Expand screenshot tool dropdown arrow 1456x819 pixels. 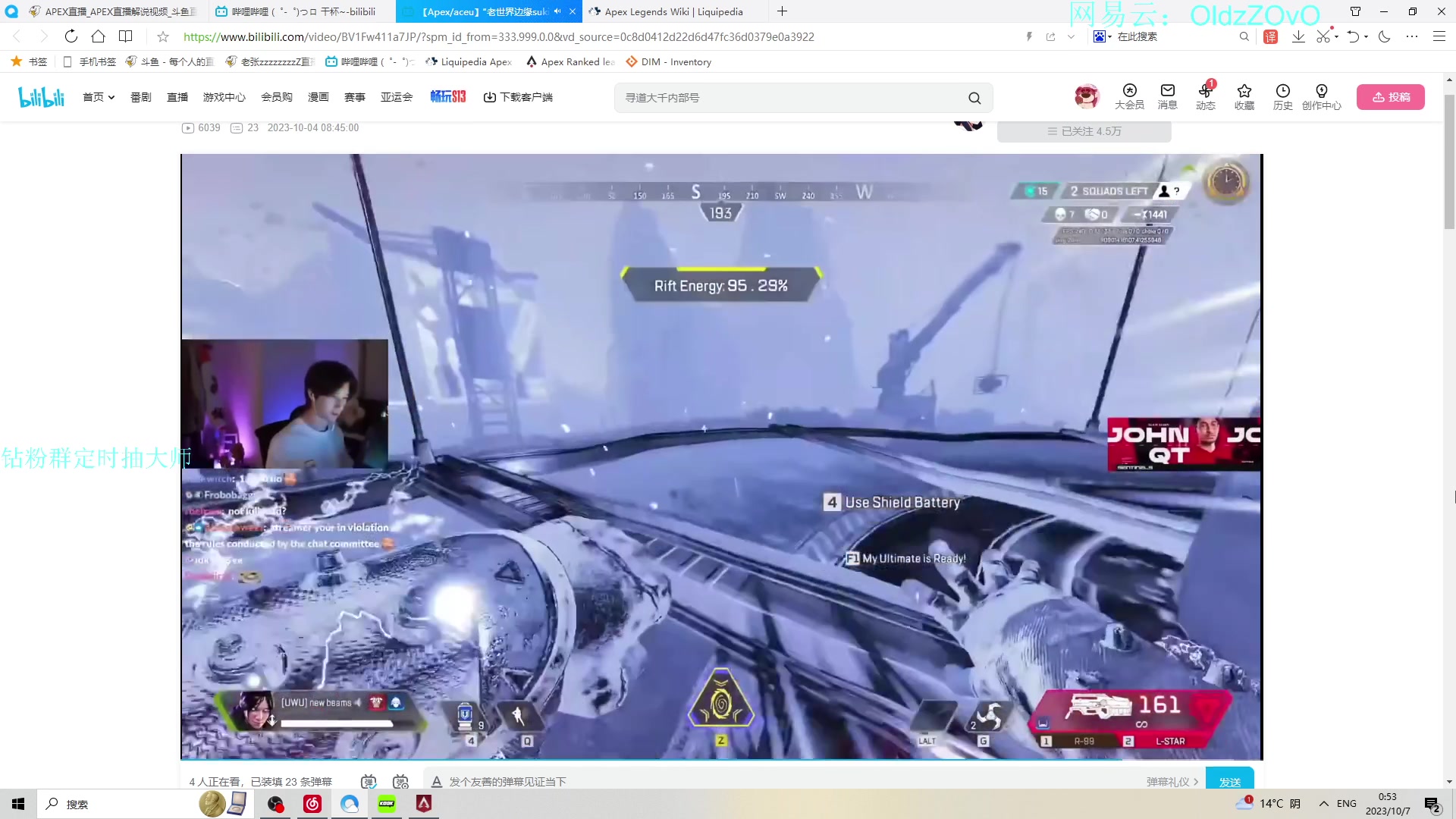(1336, 36)
